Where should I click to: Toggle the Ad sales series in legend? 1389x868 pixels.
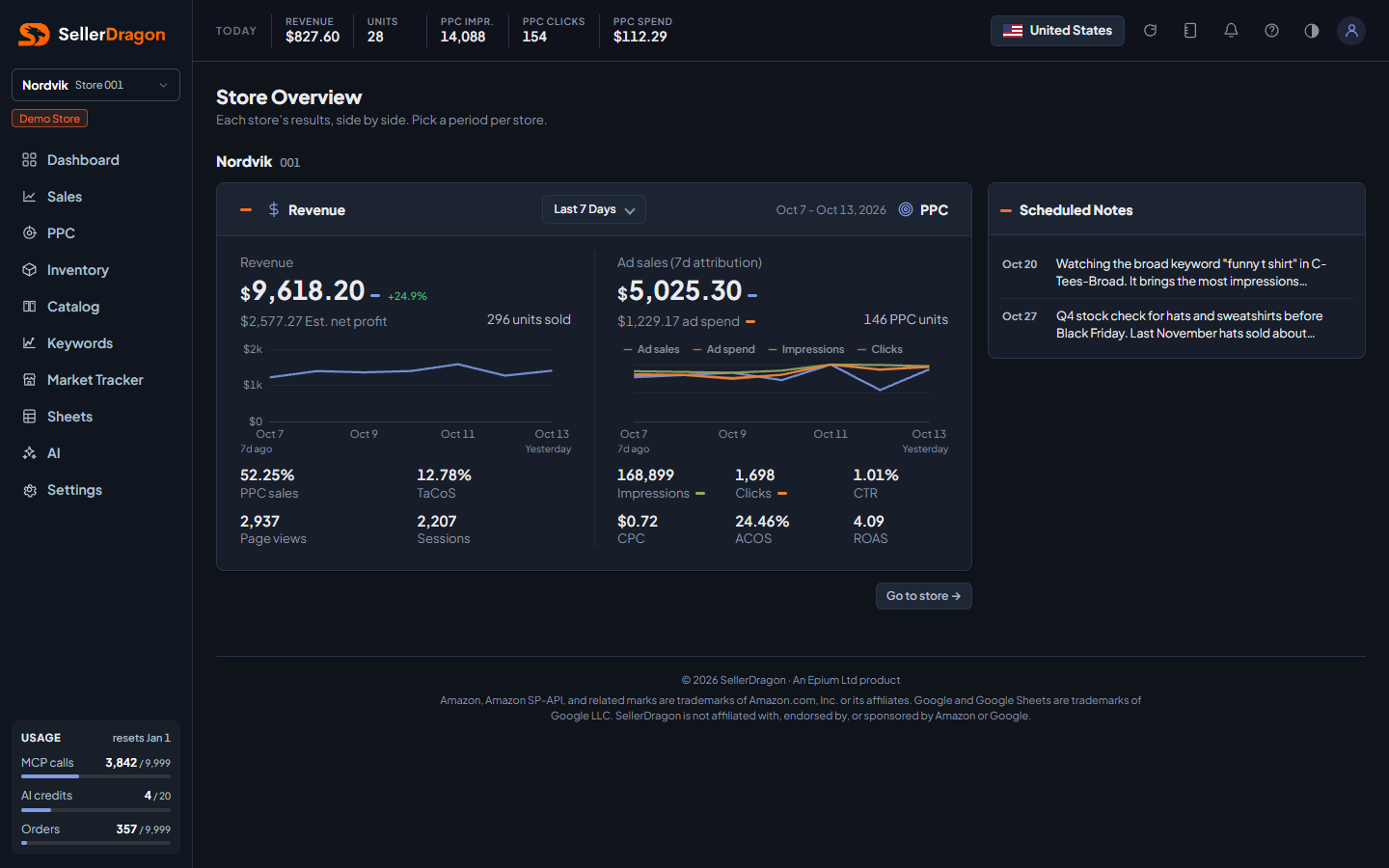click(651, 349)
